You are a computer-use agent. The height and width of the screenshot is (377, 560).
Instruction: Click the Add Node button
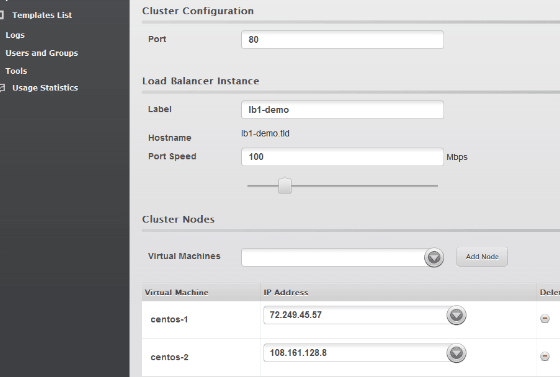click(482, 257)
